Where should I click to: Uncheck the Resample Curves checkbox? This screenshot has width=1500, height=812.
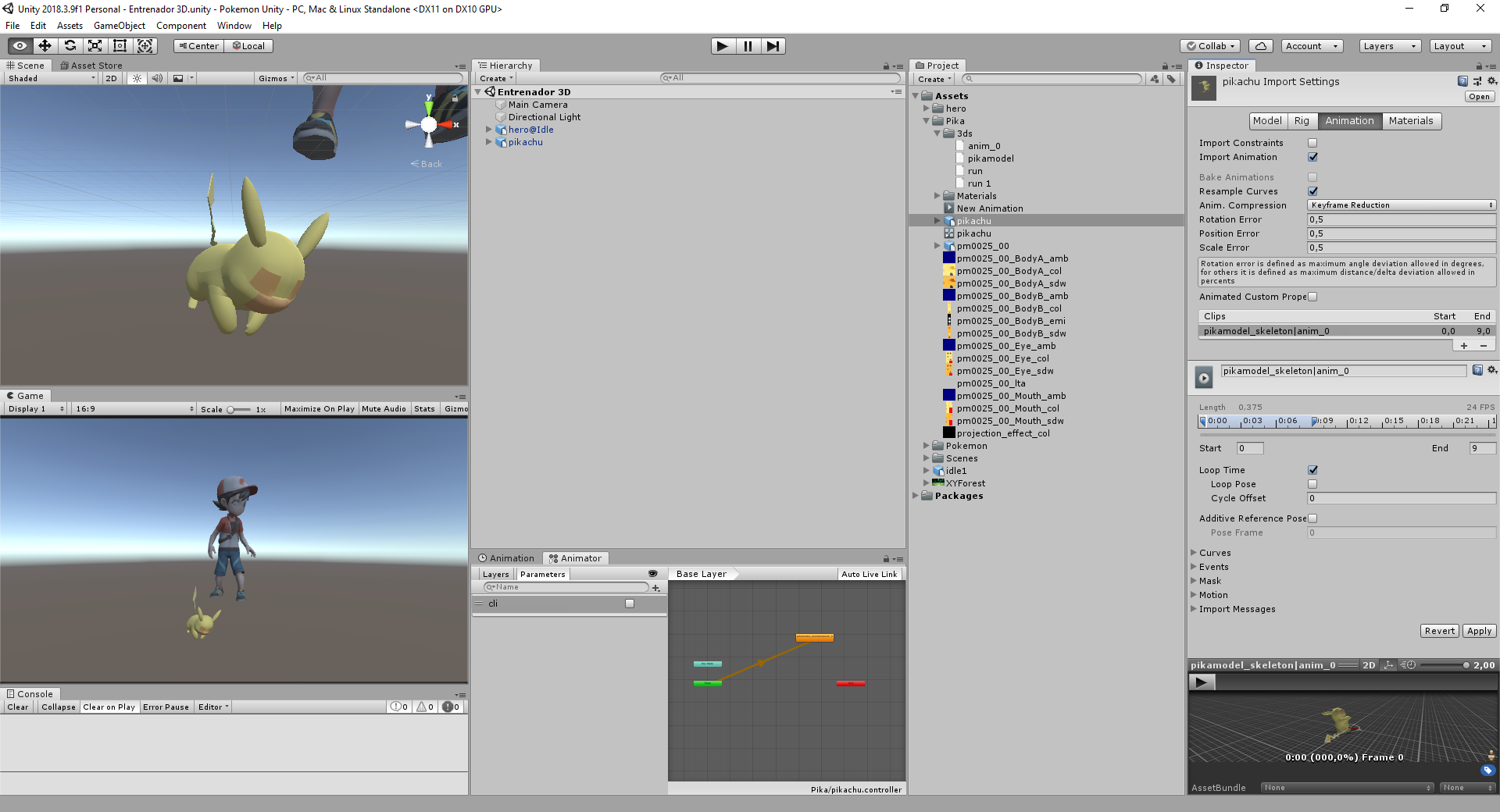pos(1312,191)
